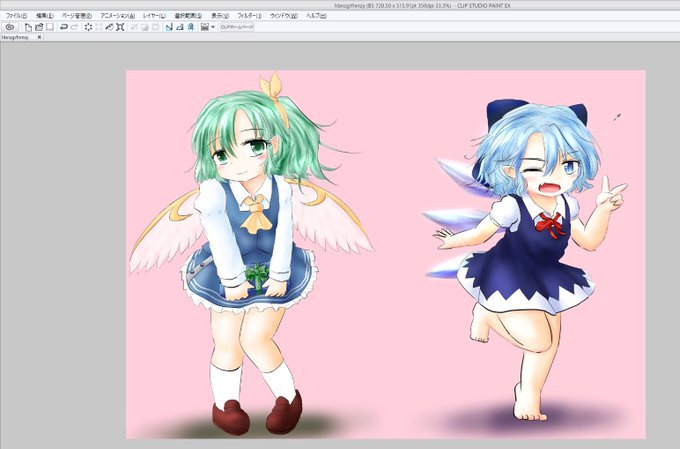The image size is (680, 449).
Task: Open the 選択範囲 (Selection) menu
Action: coord(188,16)
